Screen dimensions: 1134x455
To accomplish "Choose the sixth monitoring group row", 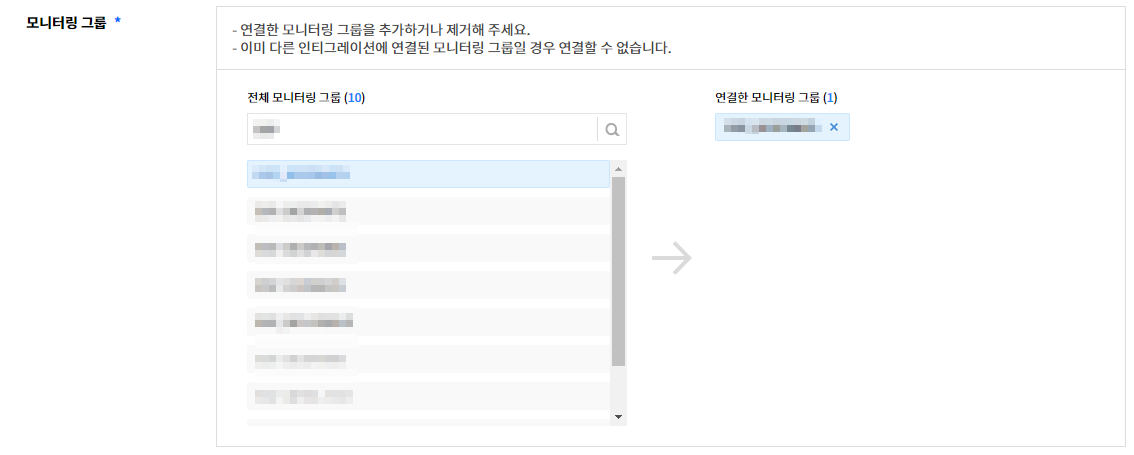I will pos(428,359).
